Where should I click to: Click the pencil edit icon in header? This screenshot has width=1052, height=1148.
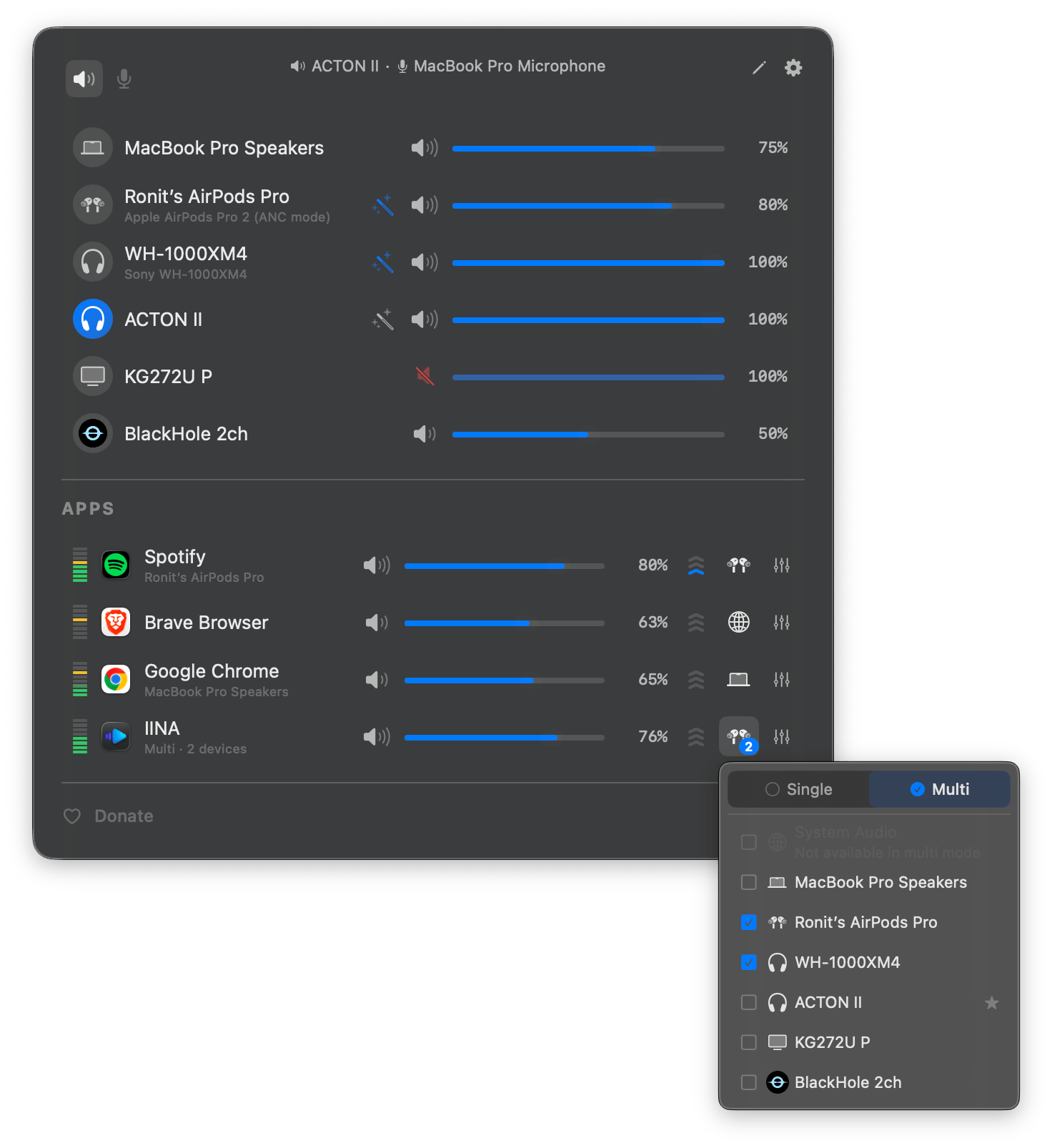(759, 68)
